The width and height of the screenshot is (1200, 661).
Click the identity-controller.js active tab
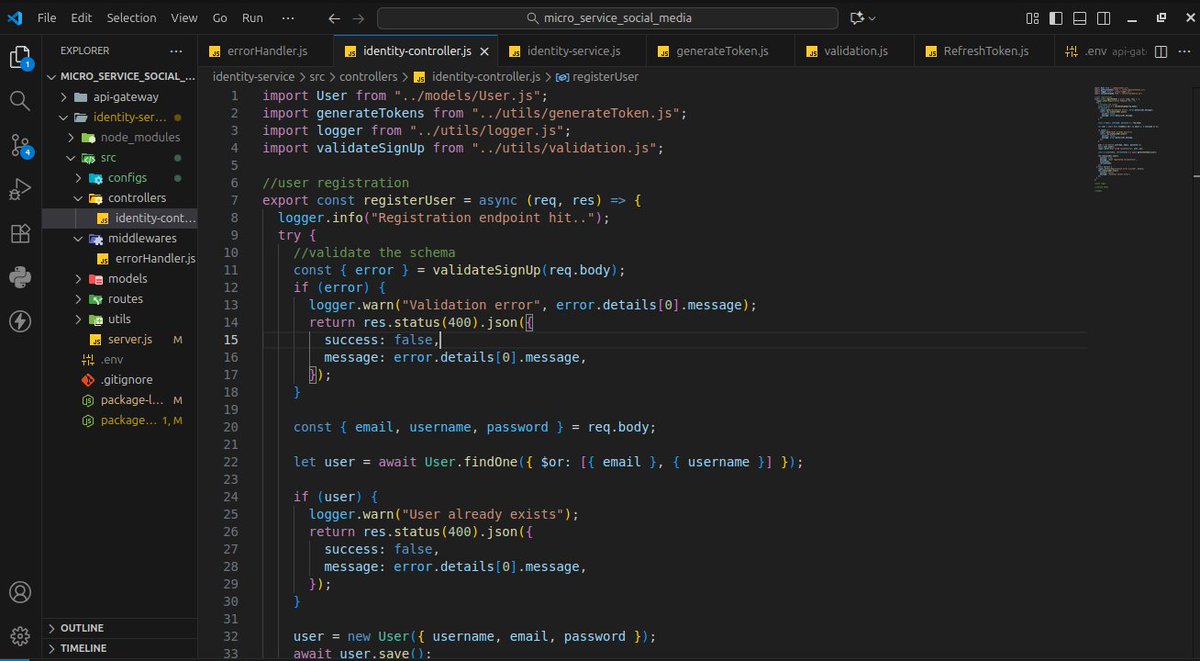(x=414, y=51)
